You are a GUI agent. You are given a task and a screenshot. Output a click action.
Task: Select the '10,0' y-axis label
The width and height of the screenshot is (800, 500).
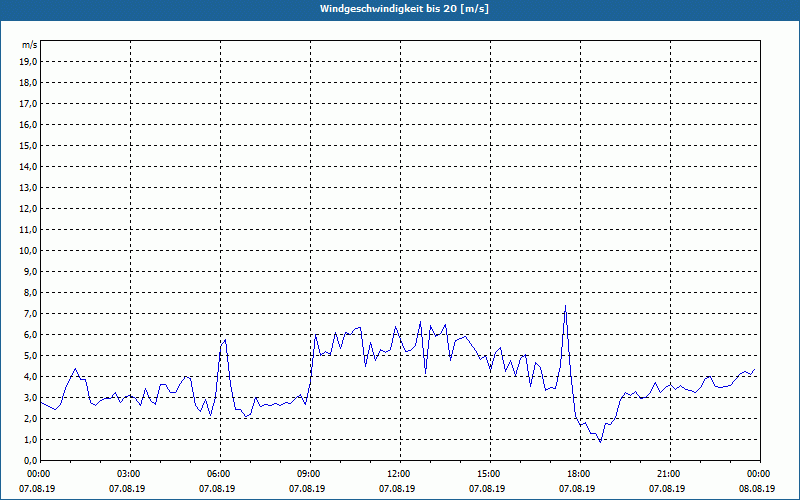[x=28, y=251]
